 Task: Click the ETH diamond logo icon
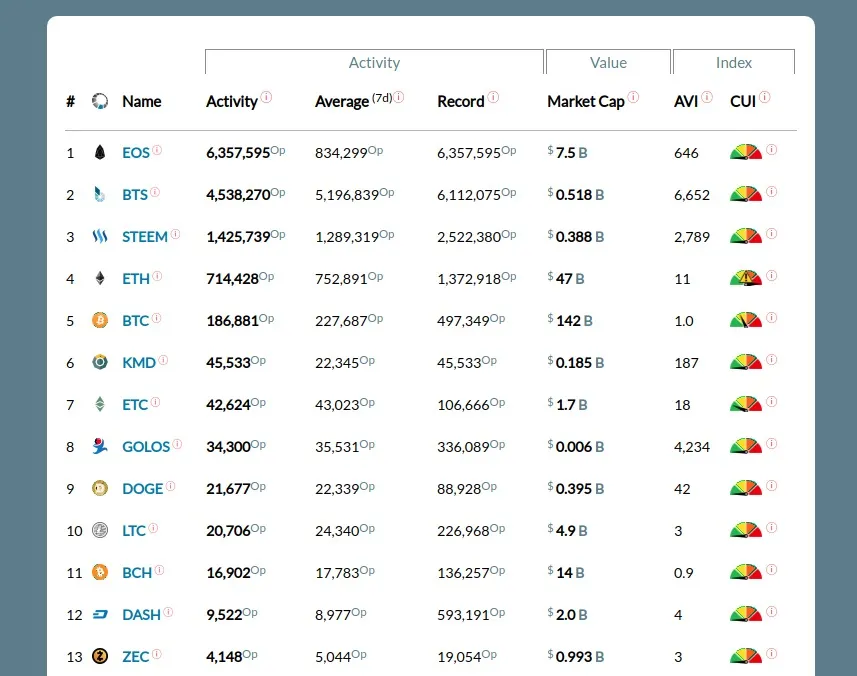tap(99, 279)
